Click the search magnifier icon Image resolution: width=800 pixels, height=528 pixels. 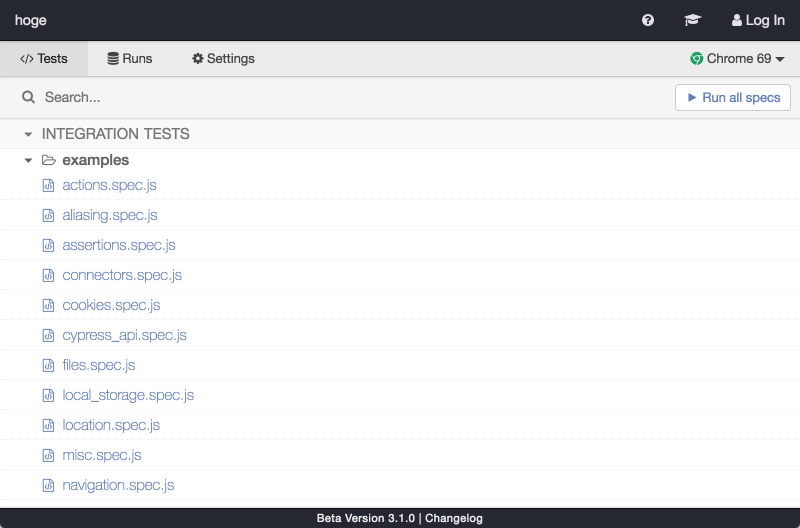[x=29, y=97]
